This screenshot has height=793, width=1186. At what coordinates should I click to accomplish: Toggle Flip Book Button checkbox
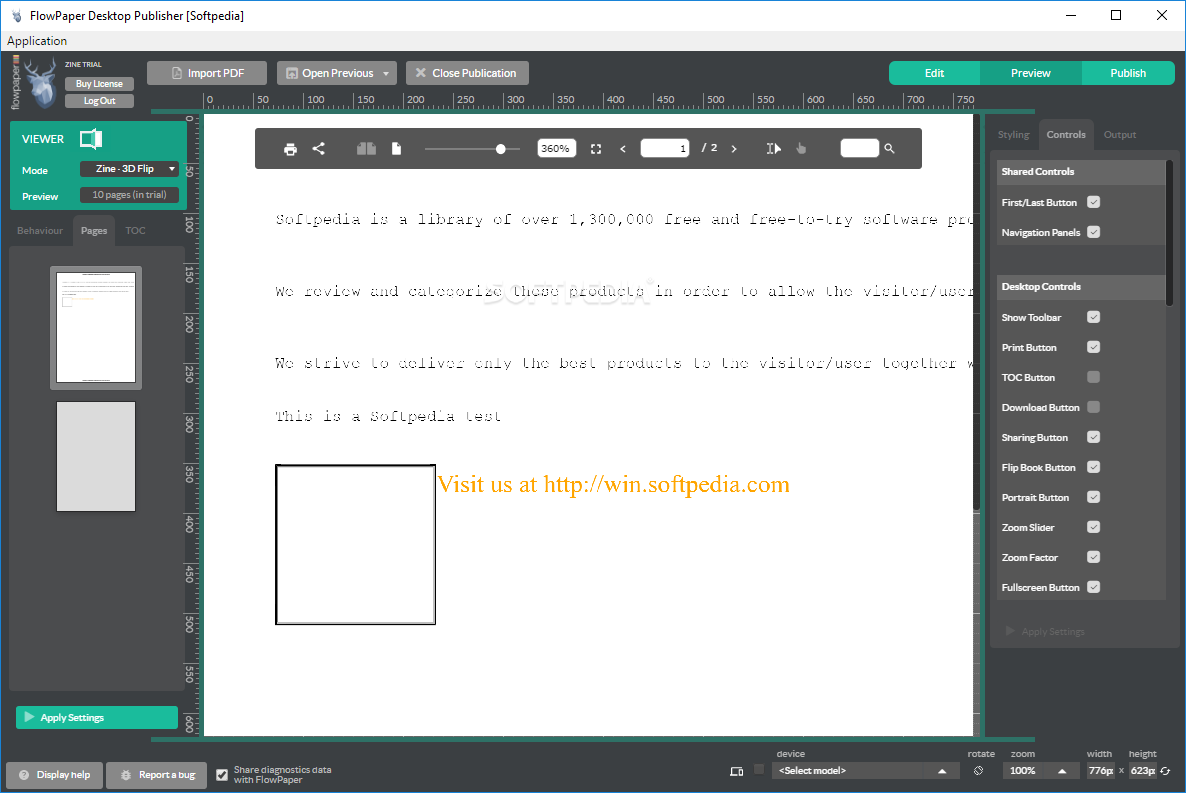pyautogui.click(x=1094, y=467)
